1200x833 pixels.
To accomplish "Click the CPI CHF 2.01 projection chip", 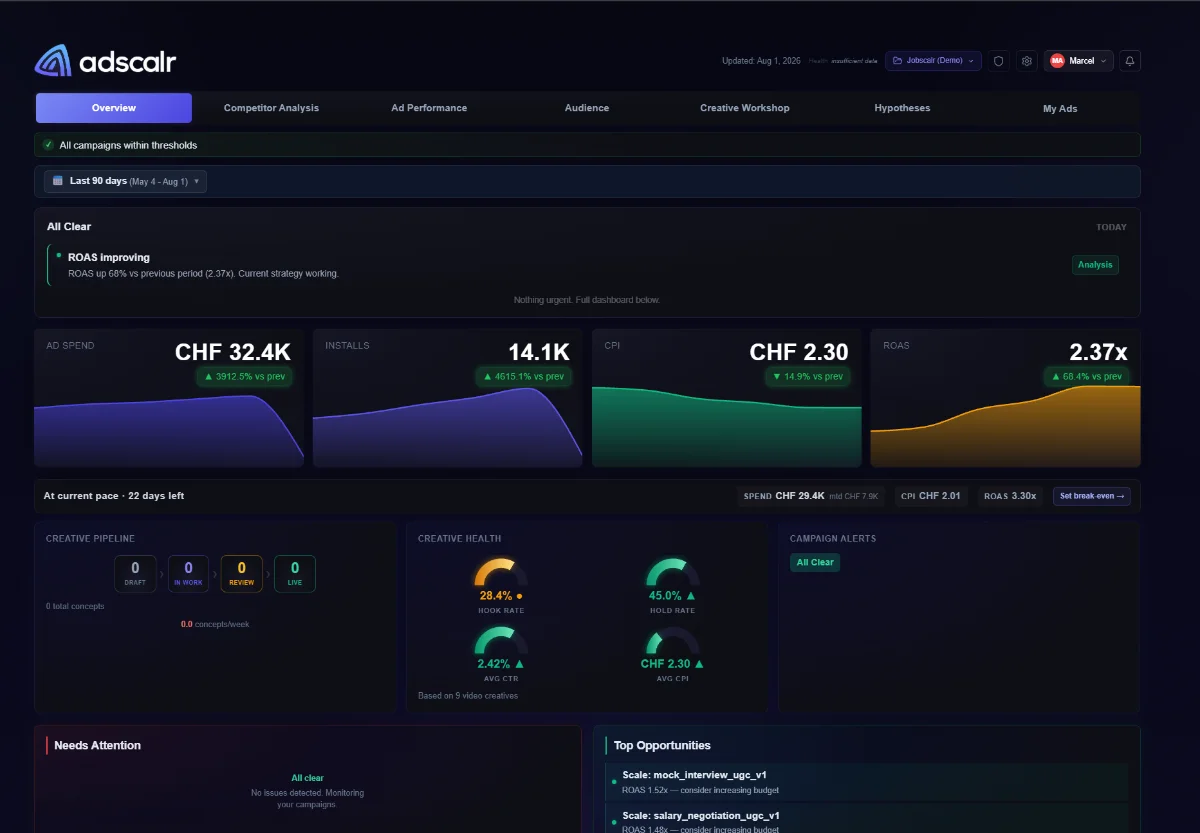I will point(930,496).
